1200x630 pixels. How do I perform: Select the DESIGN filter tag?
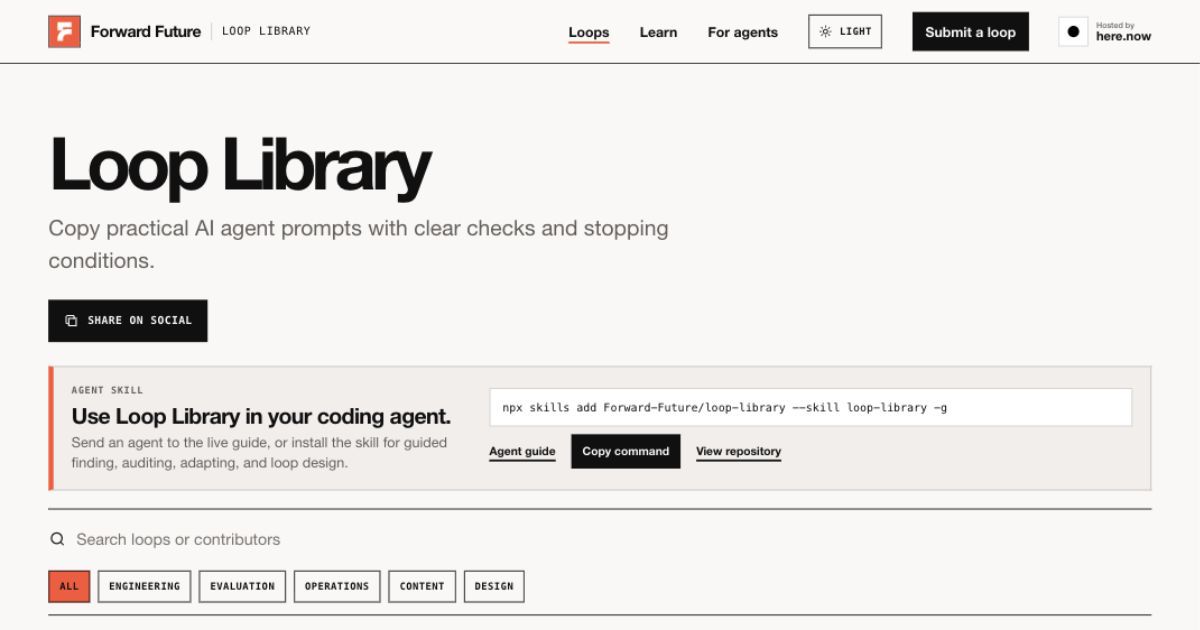(x=494, y=586)
